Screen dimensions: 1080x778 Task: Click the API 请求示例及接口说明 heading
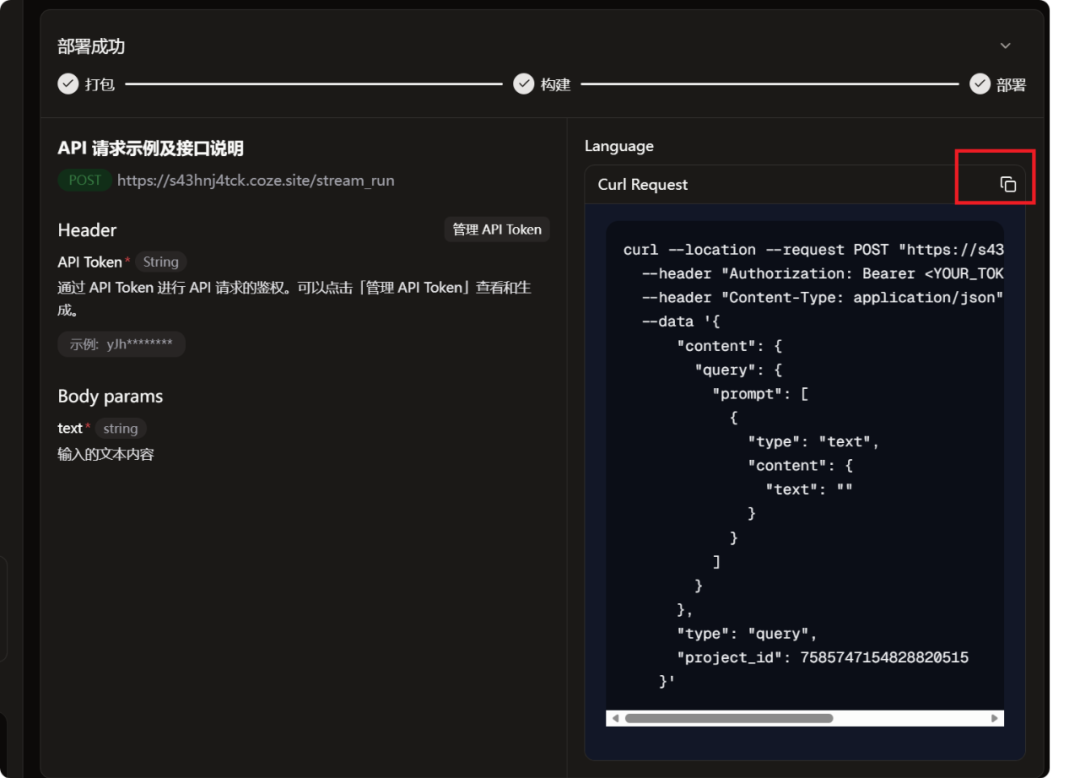tap(151, 148)
